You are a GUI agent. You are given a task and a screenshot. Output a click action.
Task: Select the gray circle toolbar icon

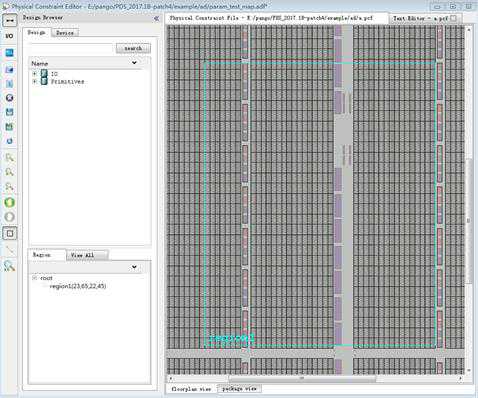tap(10, 217)
